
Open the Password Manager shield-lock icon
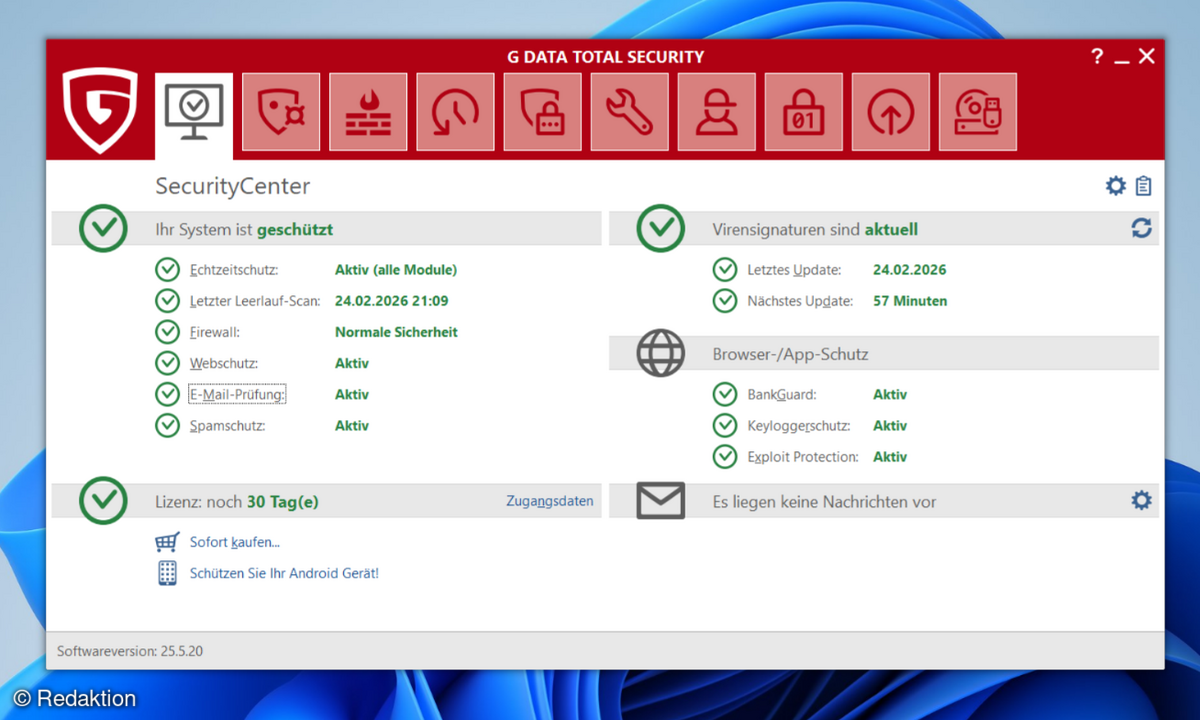tap(542, 111)
